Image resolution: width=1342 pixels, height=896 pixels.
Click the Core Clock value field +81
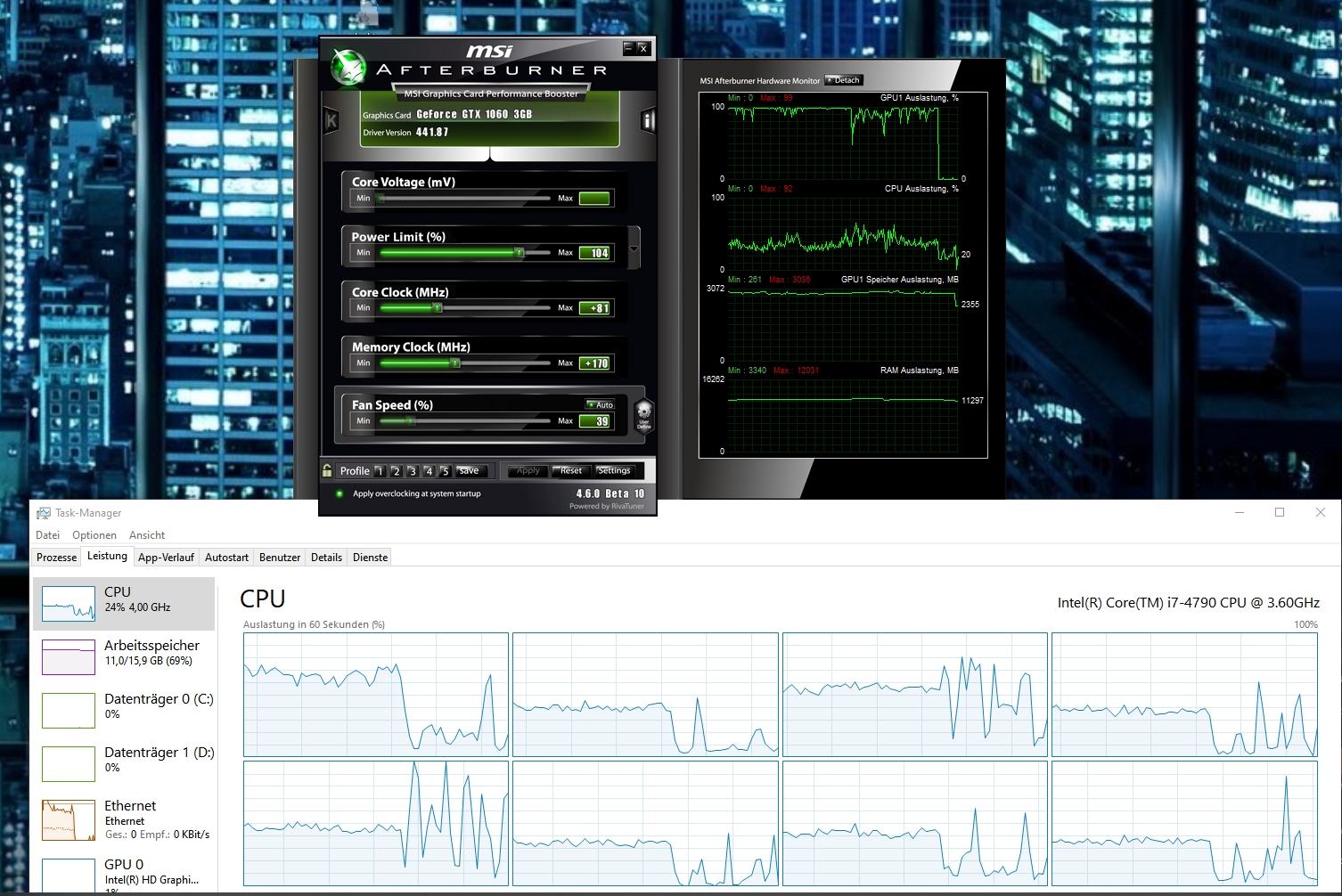(594, 308)
